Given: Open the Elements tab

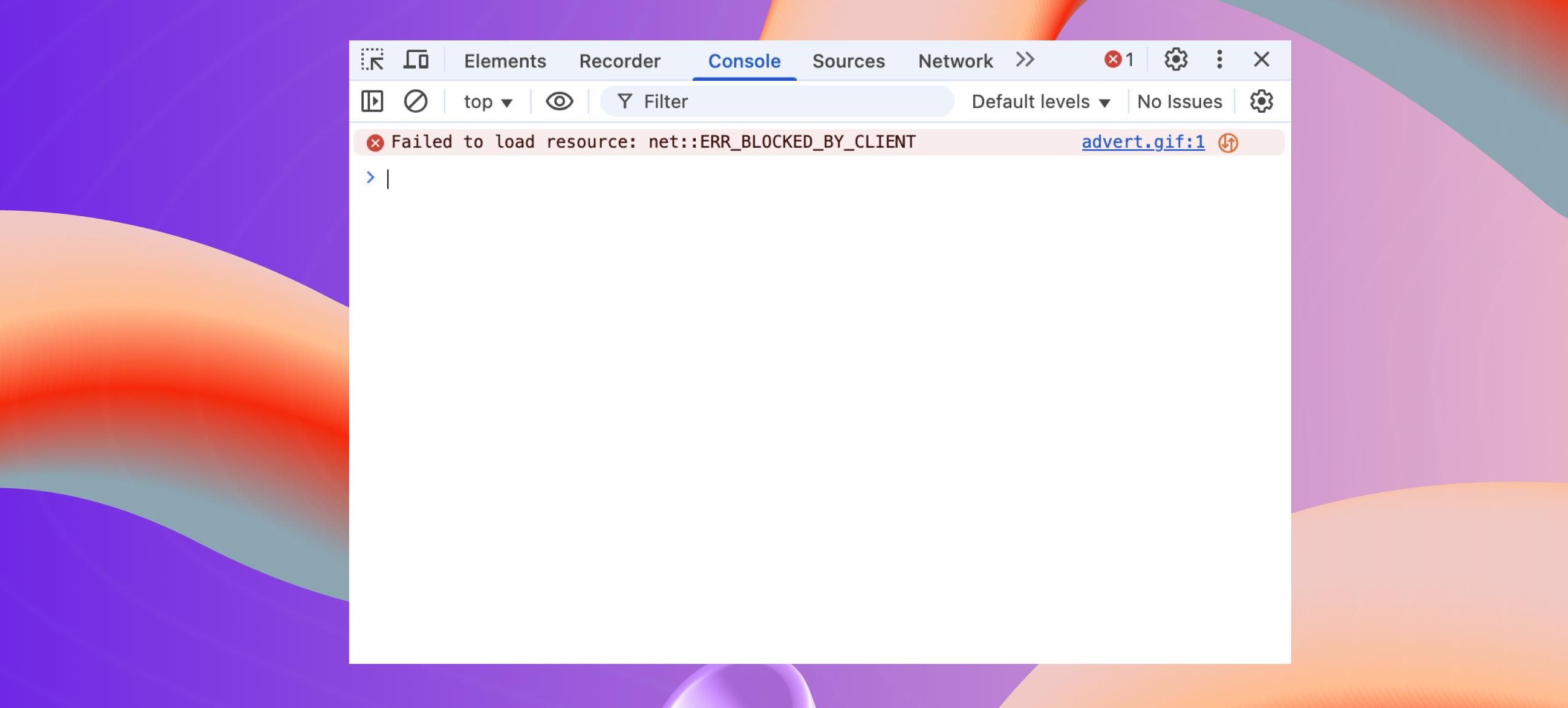Looking at the screenshot, I should [x=505, y=61].
